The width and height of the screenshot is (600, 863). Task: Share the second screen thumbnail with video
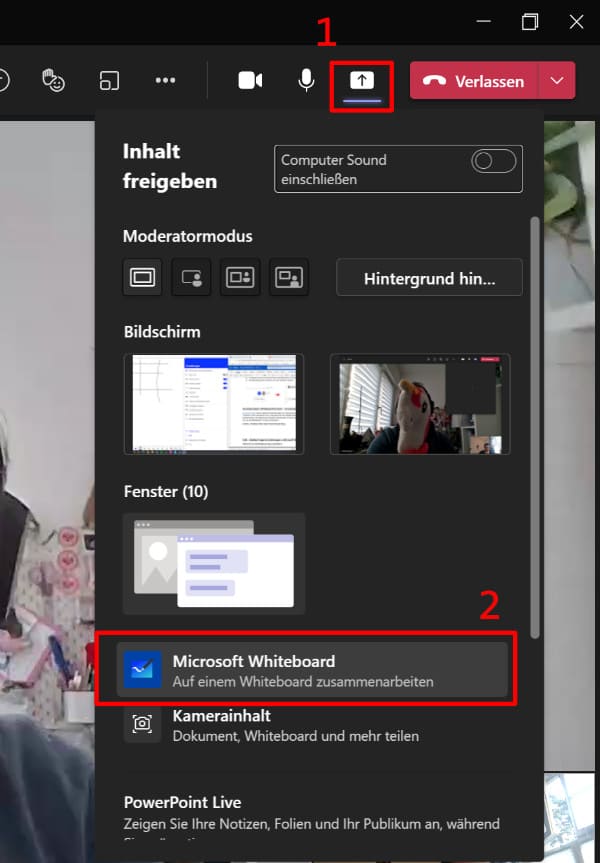420,403
